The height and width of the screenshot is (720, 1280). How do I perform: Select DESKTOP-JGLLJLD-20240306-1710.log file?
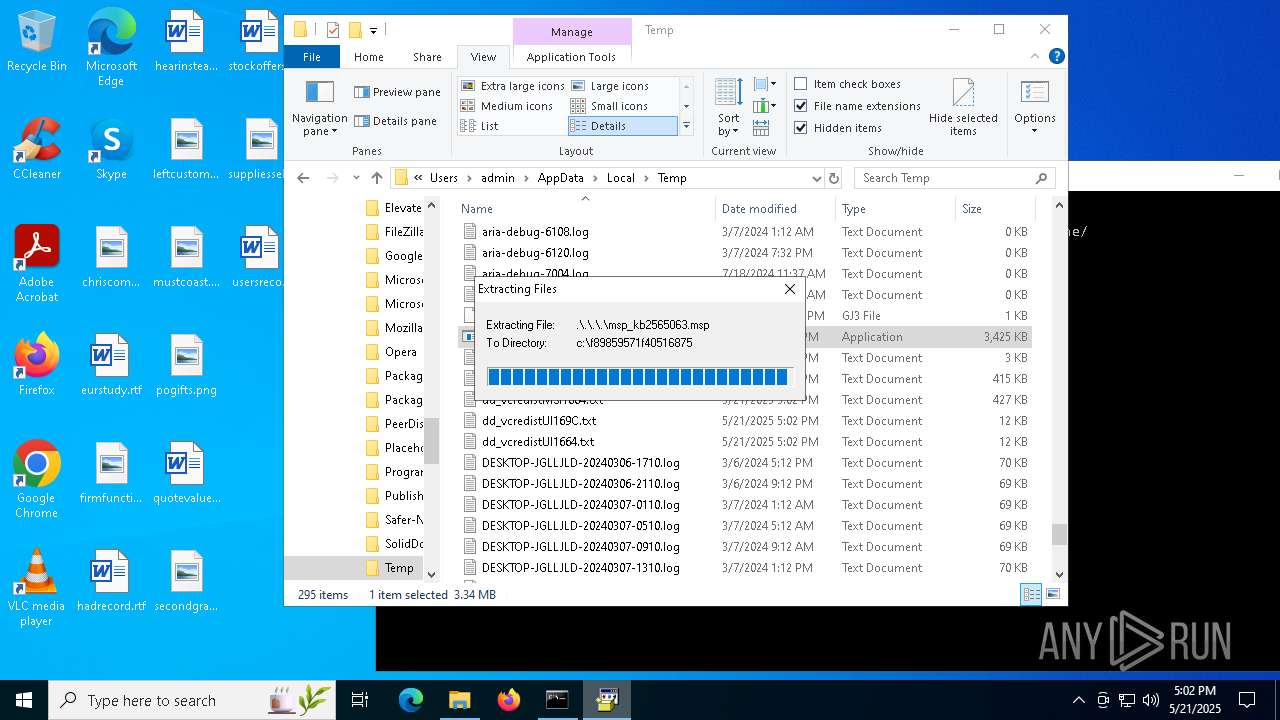[x=580, y=463]
